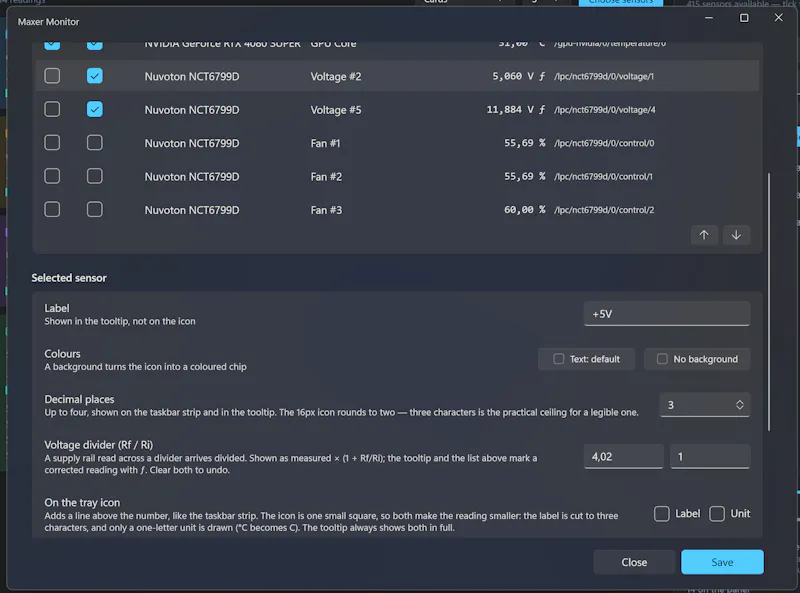Close the Maxer Monitor window via X

click(x=779, y=18)
